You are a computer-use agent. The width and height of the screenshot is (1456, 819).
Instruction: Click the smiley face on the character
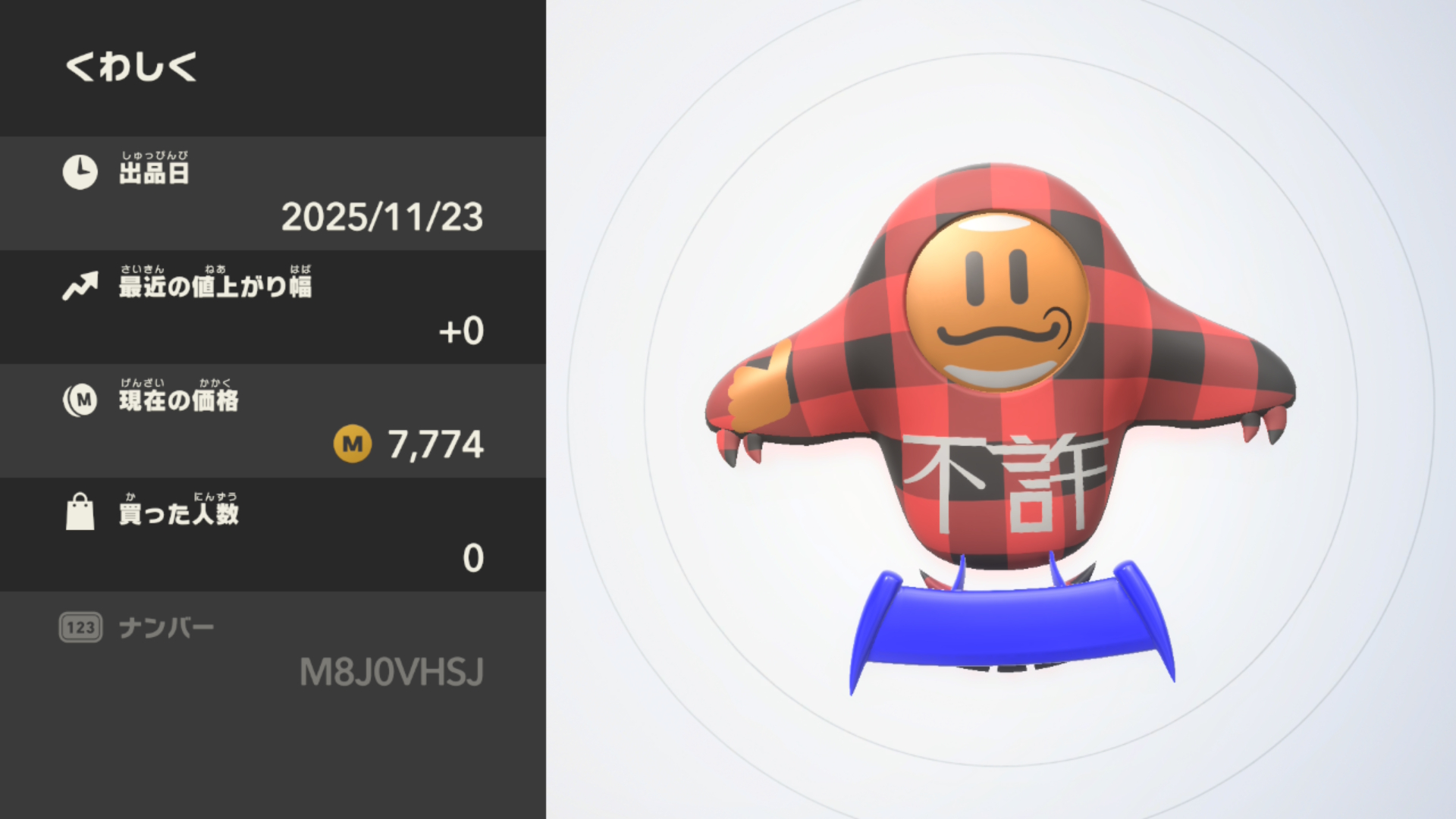pos(996,301)
